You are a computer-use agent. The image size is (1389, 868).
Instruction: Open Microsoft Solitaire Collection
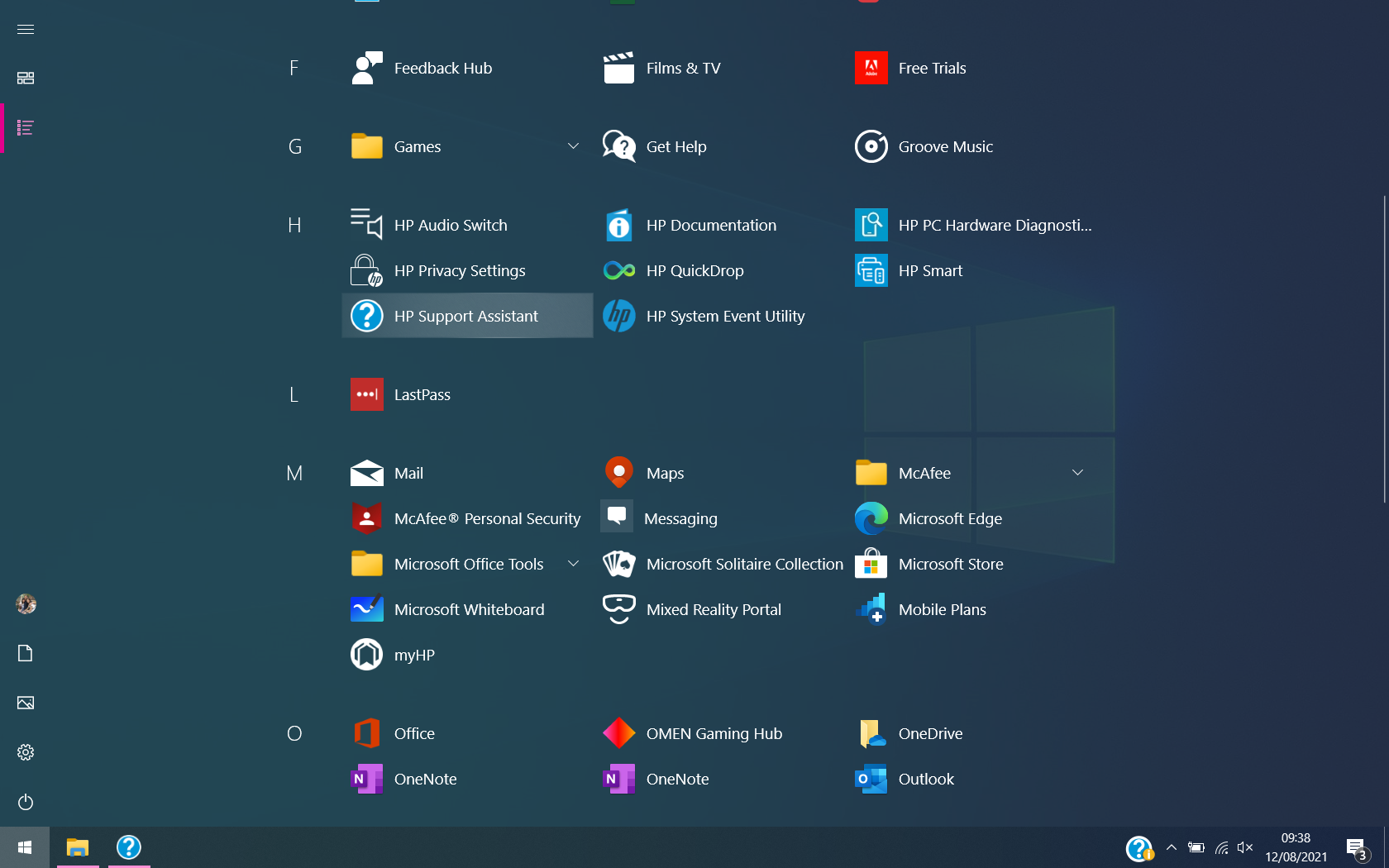click(719, 564)
